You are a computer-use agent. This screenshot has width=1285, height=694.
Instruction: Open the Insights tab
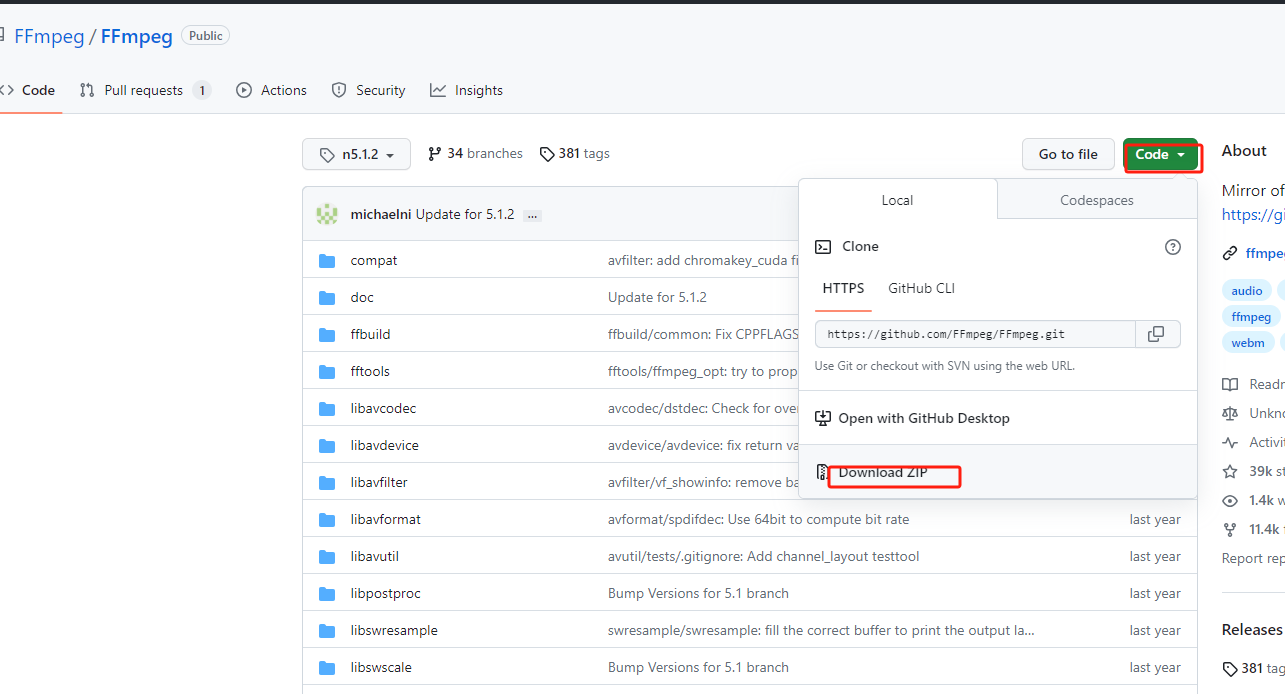click(467, 90)
